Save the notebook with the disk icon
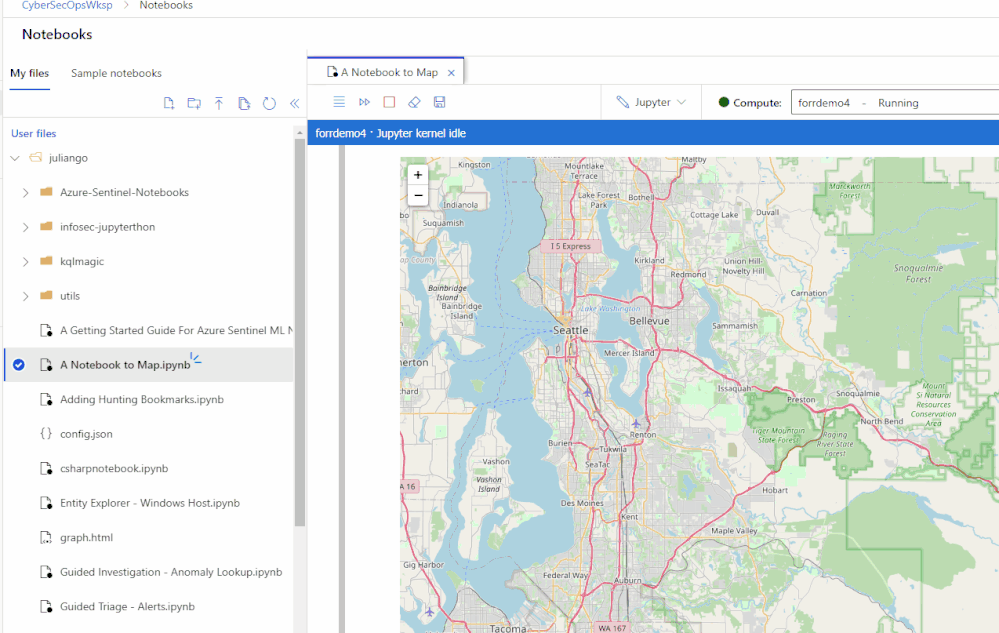Screen dimensions: 999x633 439,102
